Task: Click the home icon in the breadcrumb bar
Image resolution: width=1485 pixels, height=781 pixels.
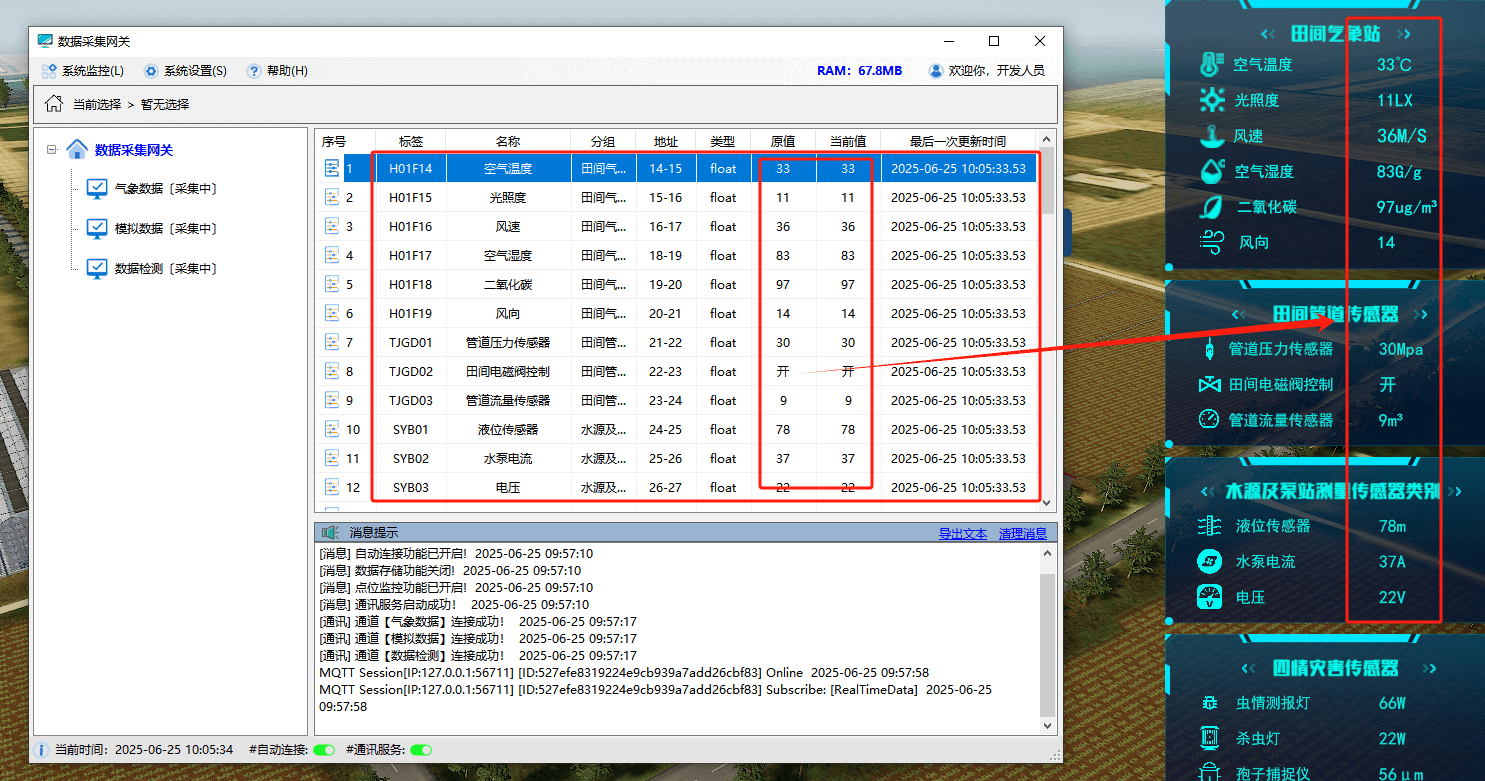Action: 53,104
